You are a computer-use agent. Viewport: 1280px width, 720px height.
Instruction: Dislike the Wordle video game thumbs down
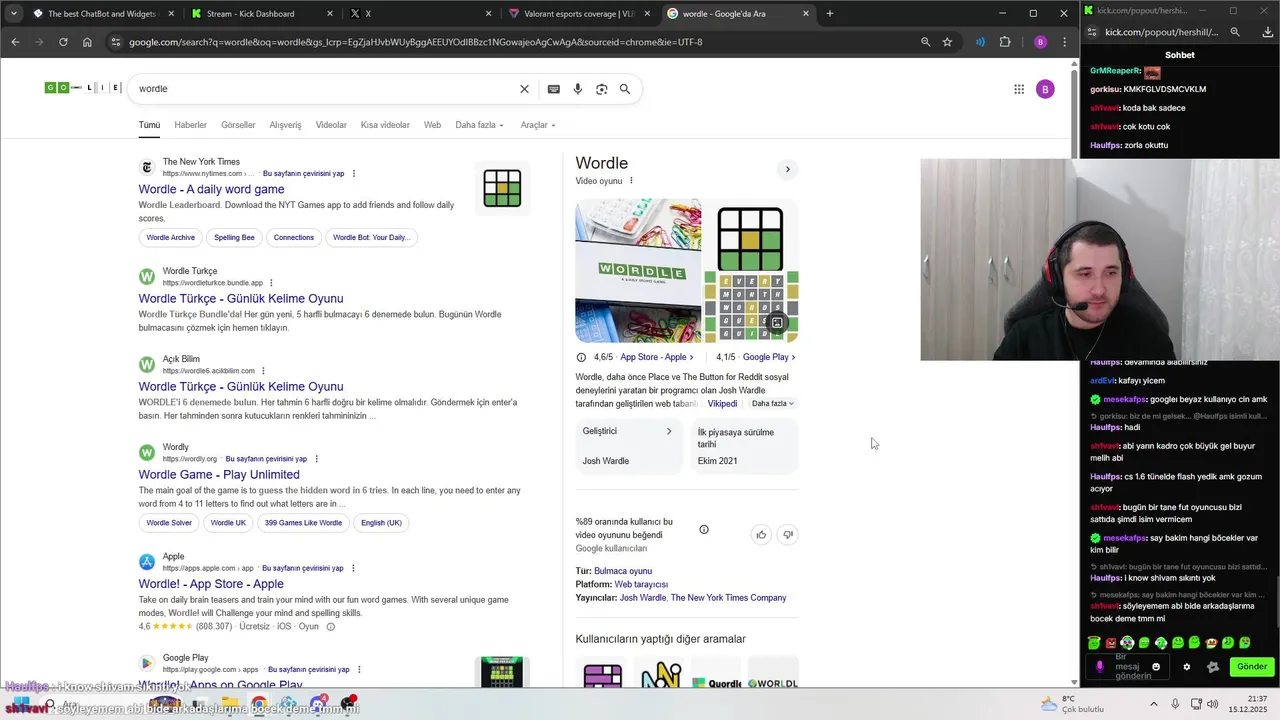[788, 535]
